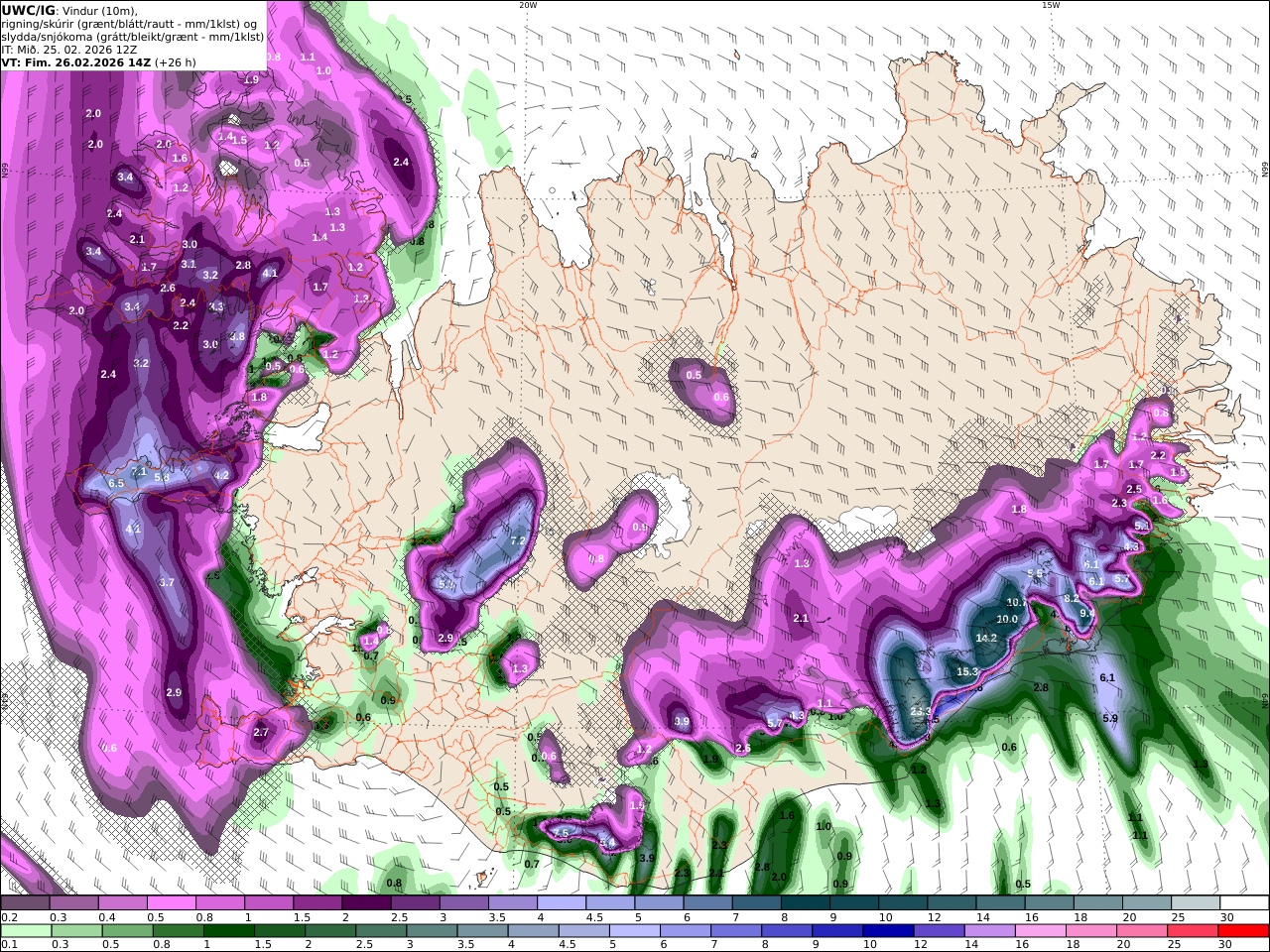This screenshot has height=952, width=1270.
Task: Click the dark teal snow swatch labeled 8
Action: 806,903
